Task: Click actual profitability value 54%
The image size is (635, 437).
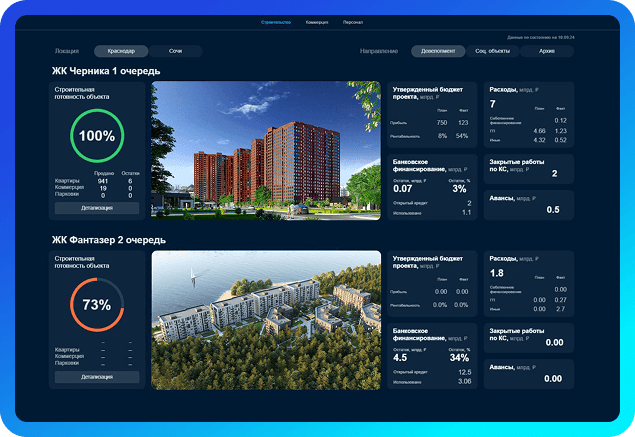Action: pos(462,136)
